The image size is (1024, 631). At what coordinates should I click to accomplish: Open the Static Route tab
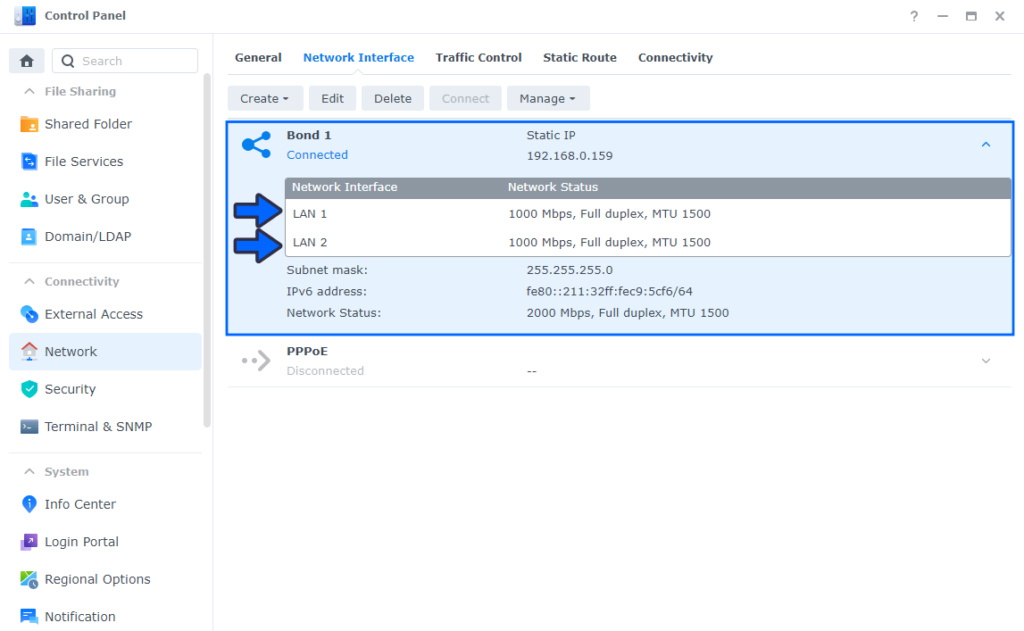pos(580,57)
